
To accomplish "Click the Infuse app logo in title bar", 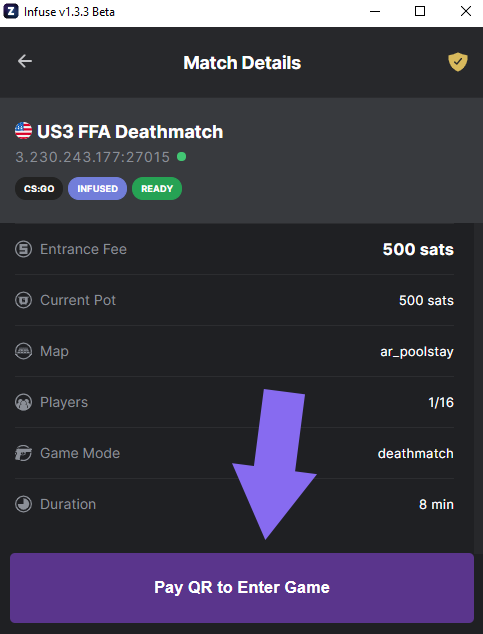I will click(11, 11).
